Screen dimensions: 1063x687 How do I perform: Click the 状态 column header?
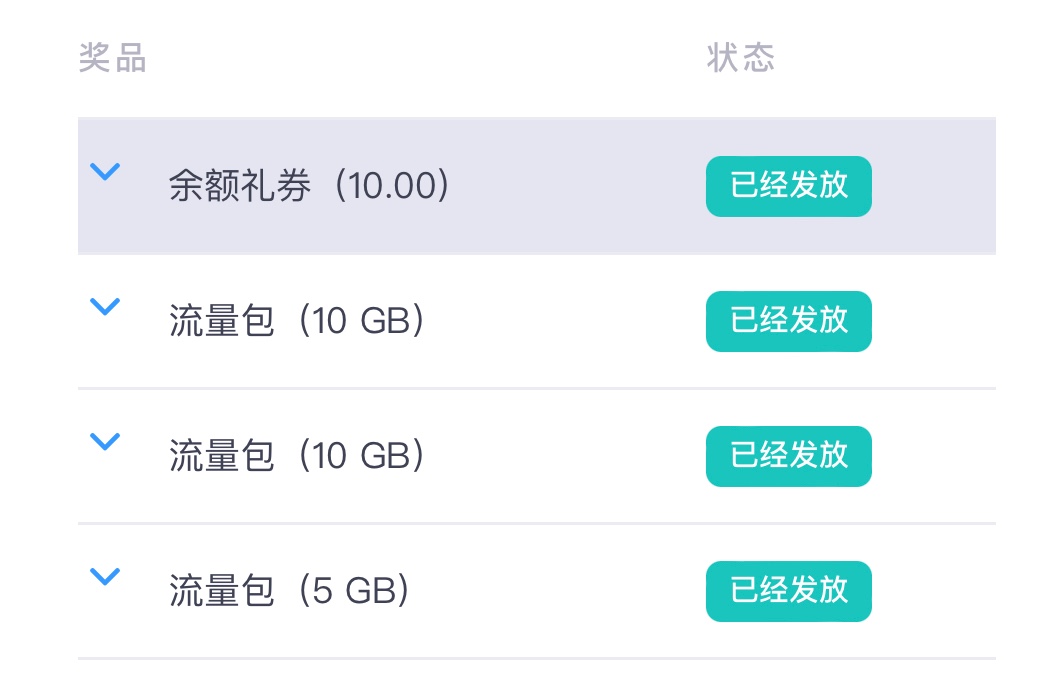(741, 58)
